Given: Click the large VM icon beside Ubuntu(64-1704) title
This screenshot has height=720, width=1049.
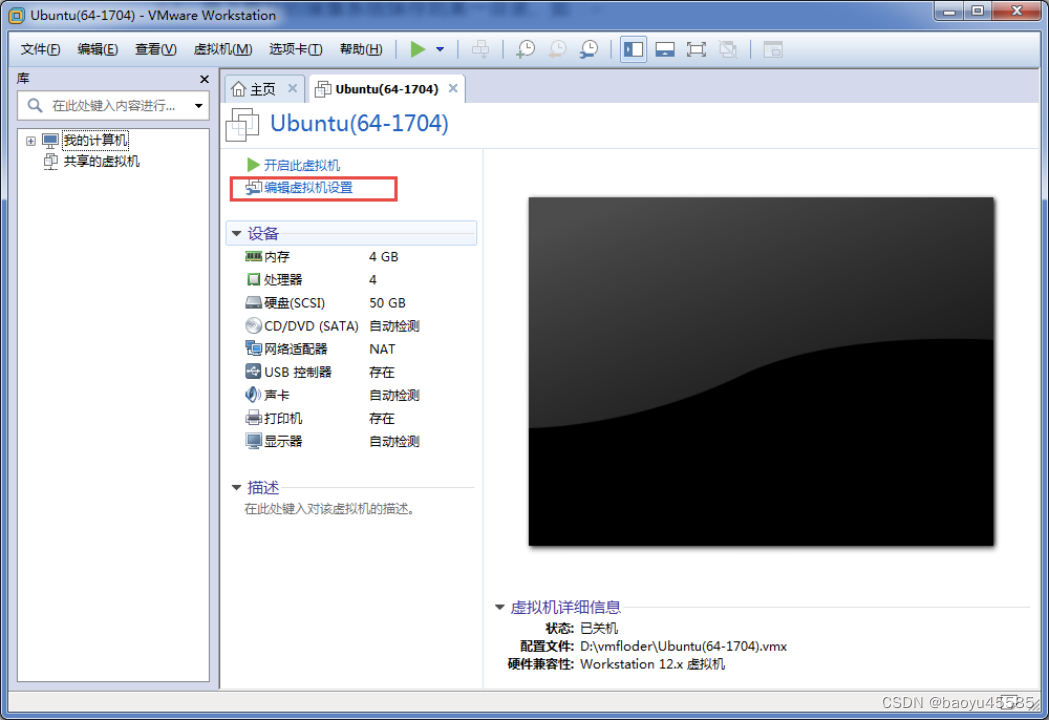Looking at the screenshot, I should [242, 124].
